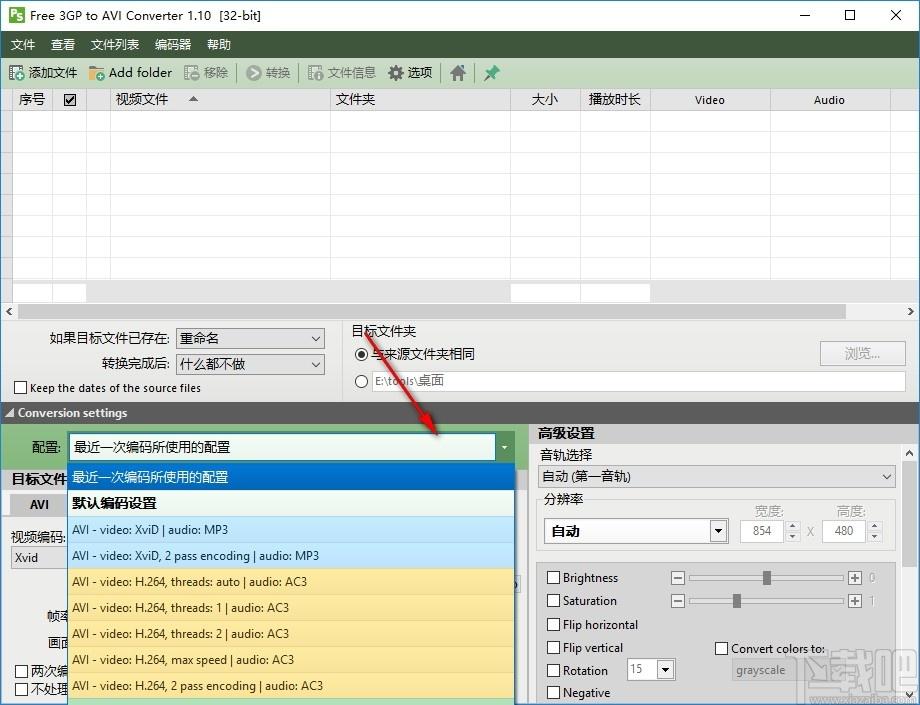Click Saturation plus icon
The width and height of the screenshot is (920, 705).
(x=855, y=601)
